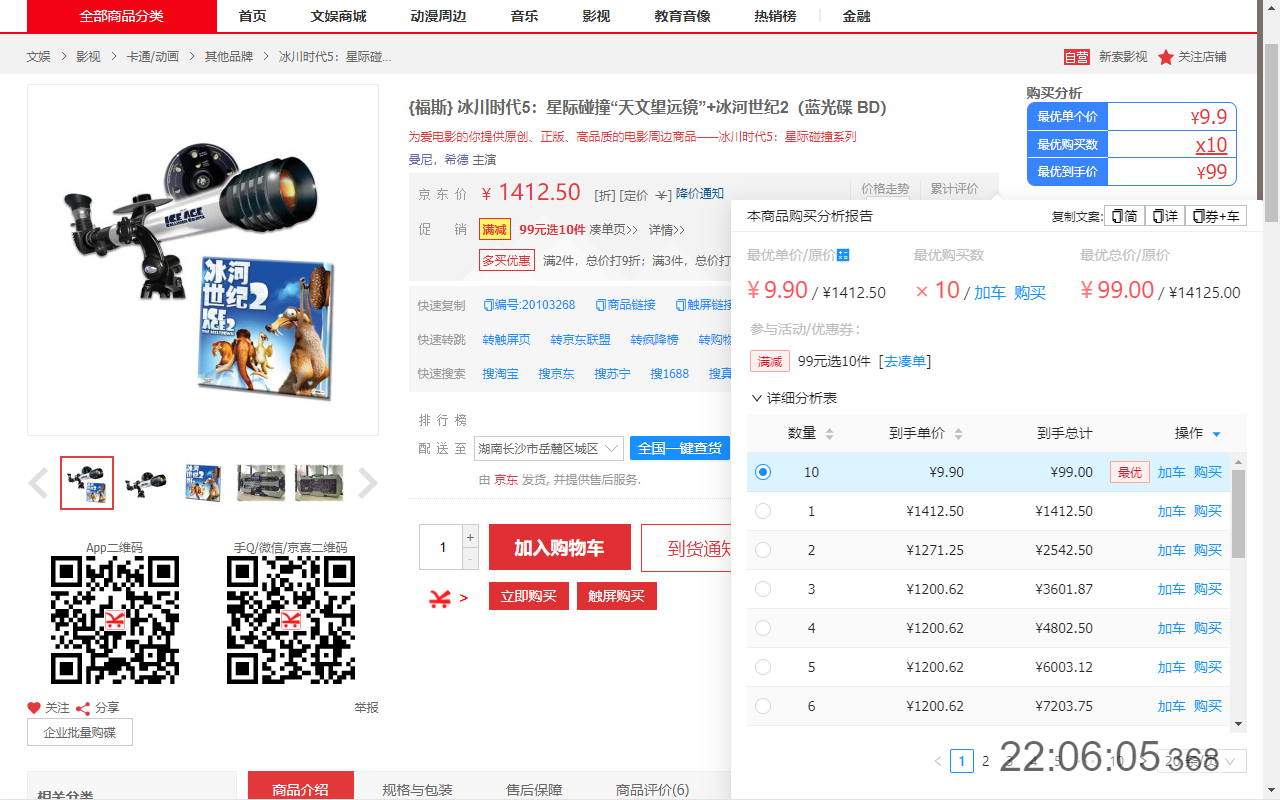Click the 加入购物车 button
Image resolution: width=1280 pixels, height=800 pixels.
pyautogui.click(x=559, y=547)
